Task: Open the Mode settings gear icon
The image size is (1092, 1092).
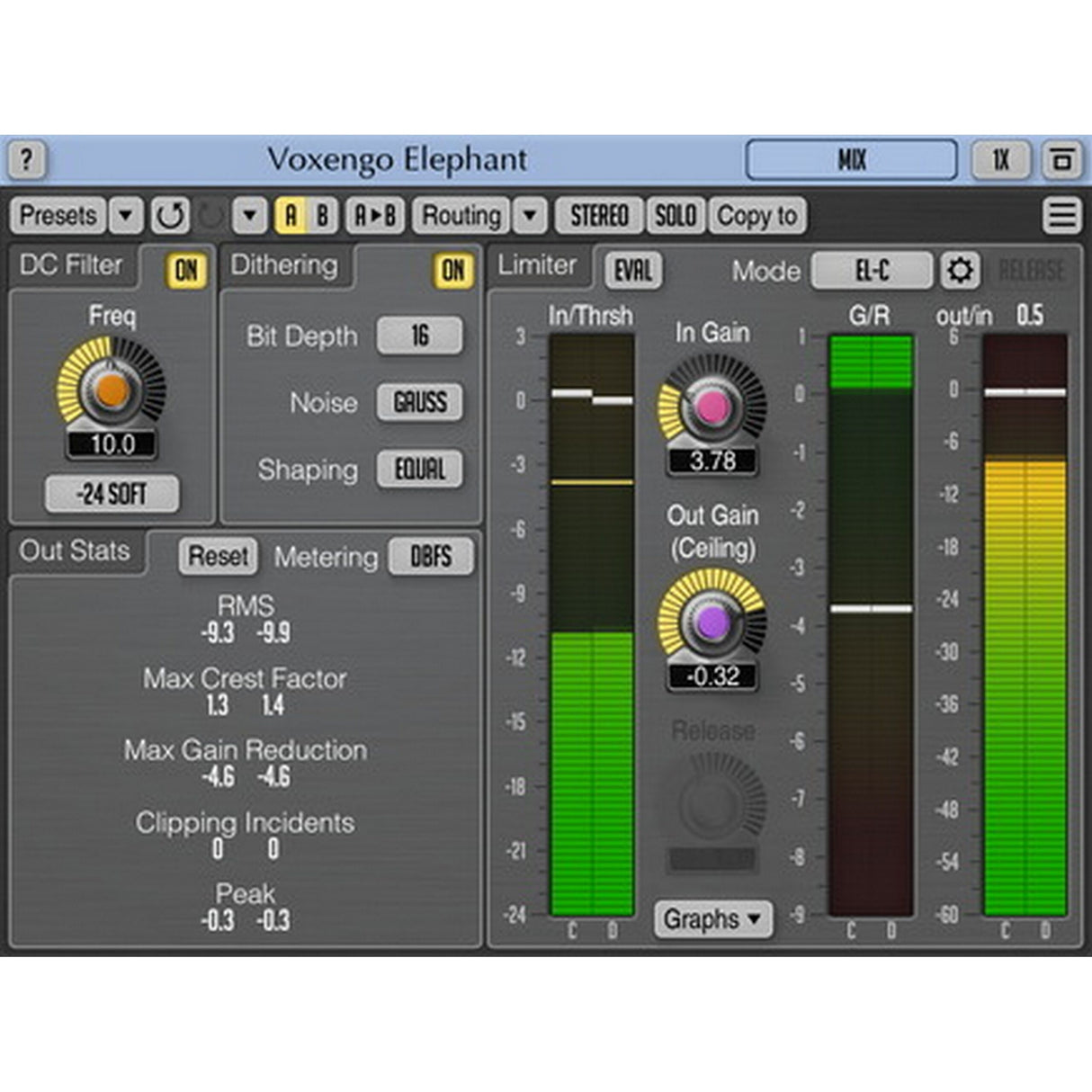Action: pyautogui.click(x=960, y=271)
